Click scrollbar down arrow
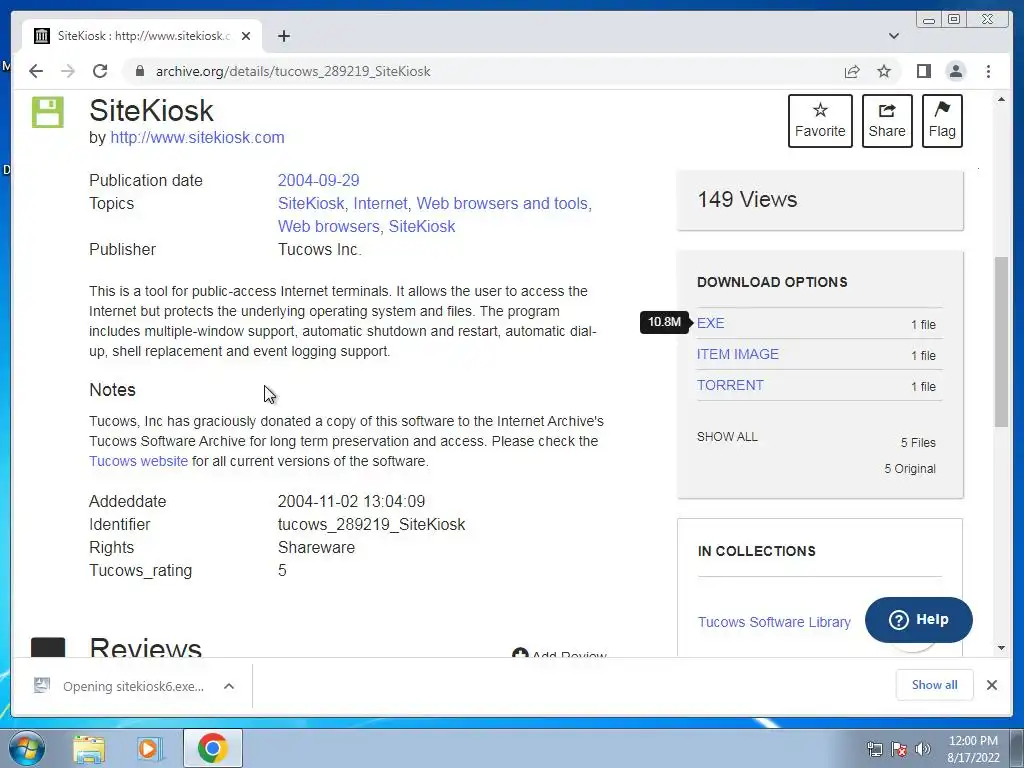 point(1001,648)
